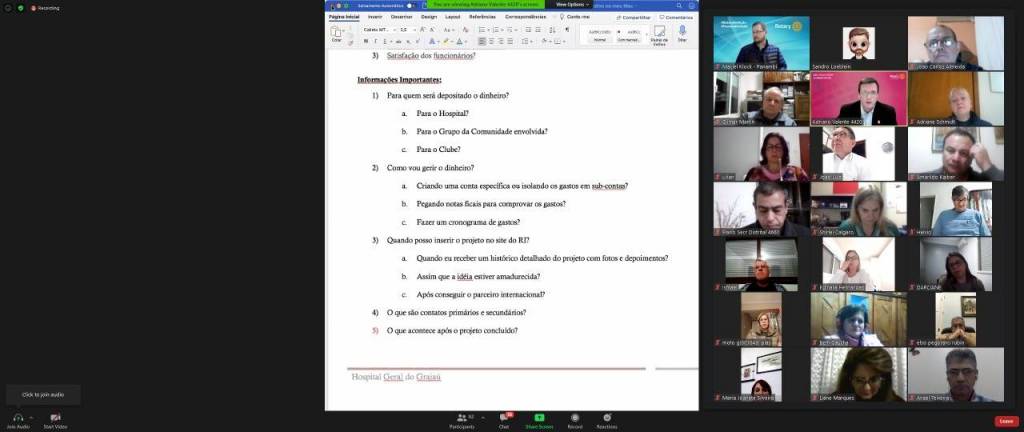Toggle italic formatting in Word ribbon
Image resolution: width=1024 pixels, height=432 pixels.
375,41
